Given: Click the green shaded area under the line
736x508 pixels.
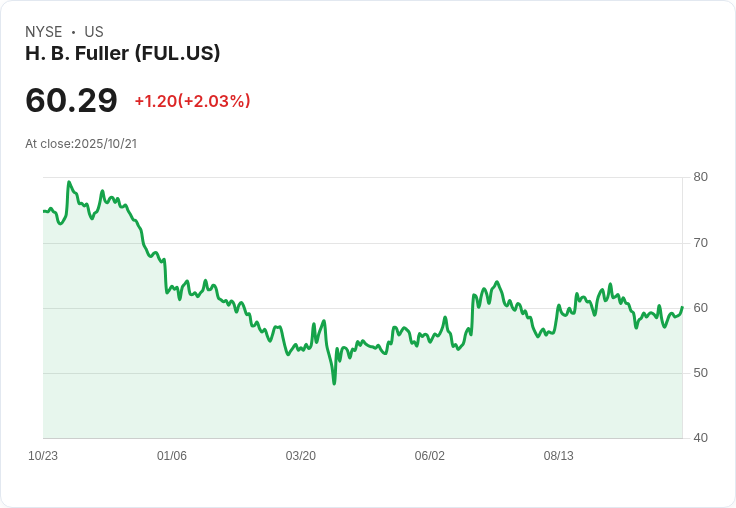Looking at the screenshot, I should tap(362, 404).
